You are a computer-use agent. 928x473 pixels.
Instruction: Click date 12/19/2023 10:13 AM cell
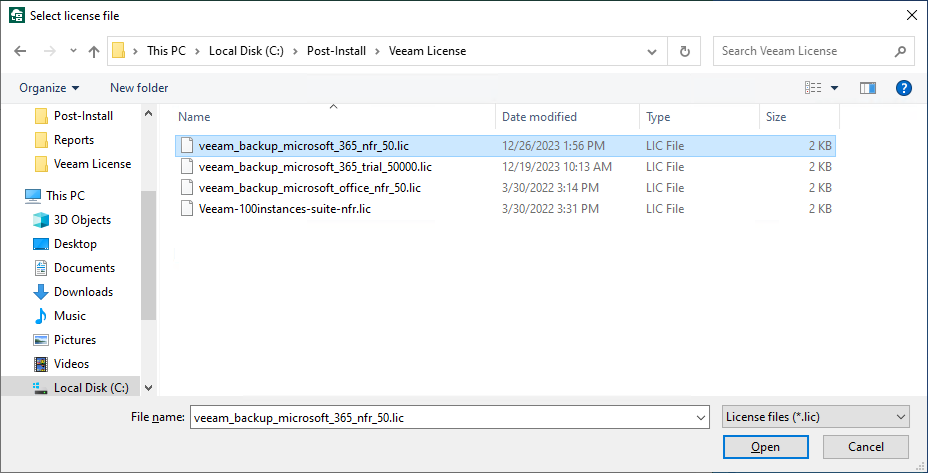pos(556,167)
